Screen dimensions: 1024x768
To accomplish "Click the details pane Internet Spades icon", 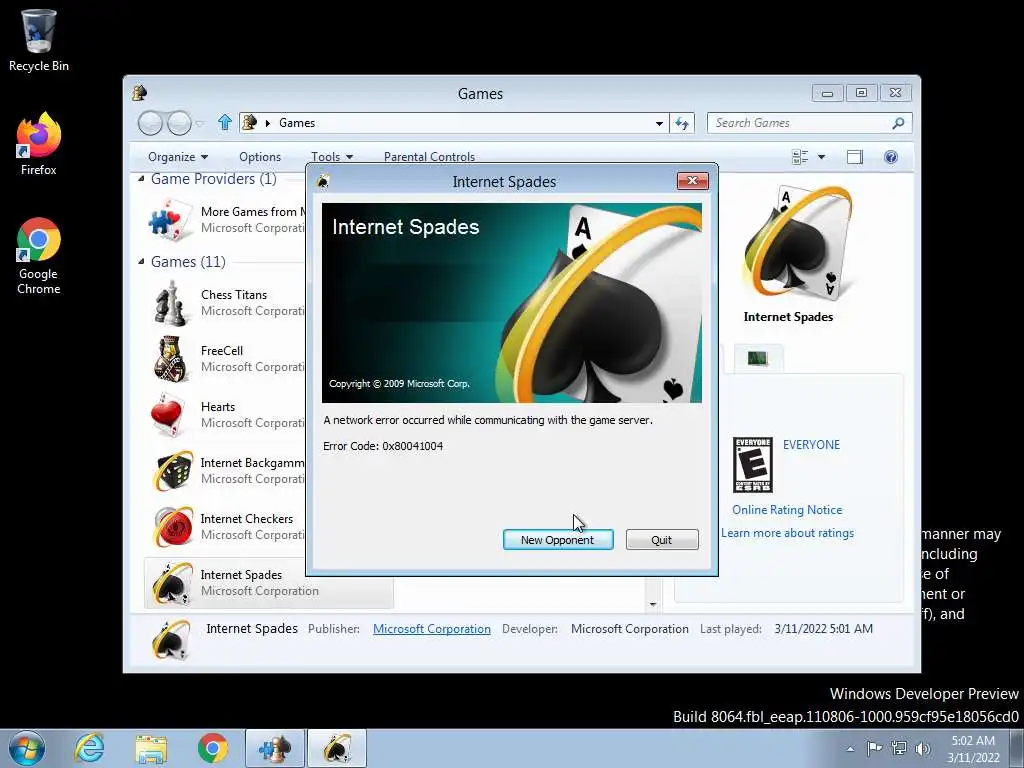I will [x=171, y=639].
